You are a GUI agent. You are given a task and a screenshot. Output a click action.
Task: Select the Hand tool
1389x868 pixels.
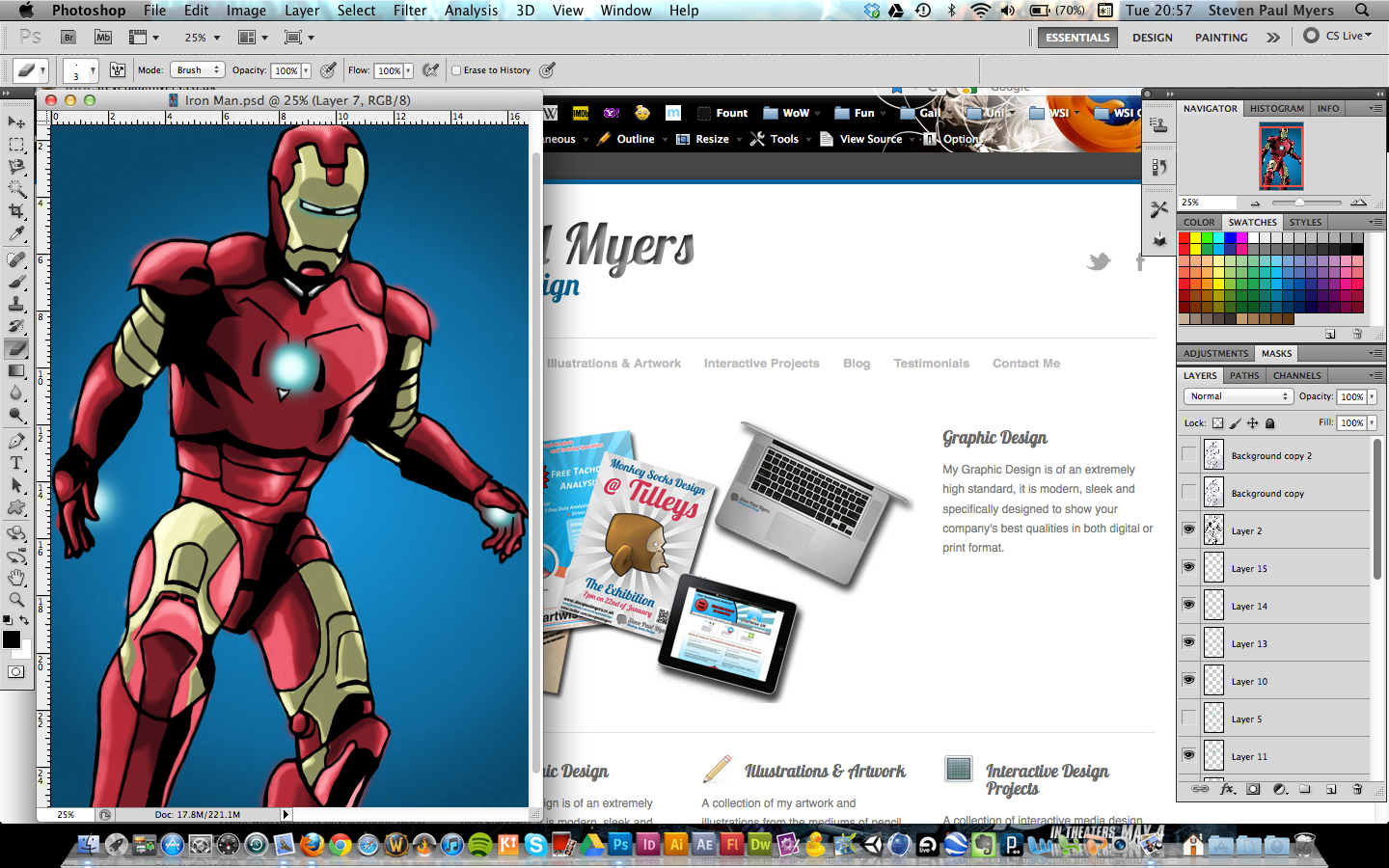[16, 578]
